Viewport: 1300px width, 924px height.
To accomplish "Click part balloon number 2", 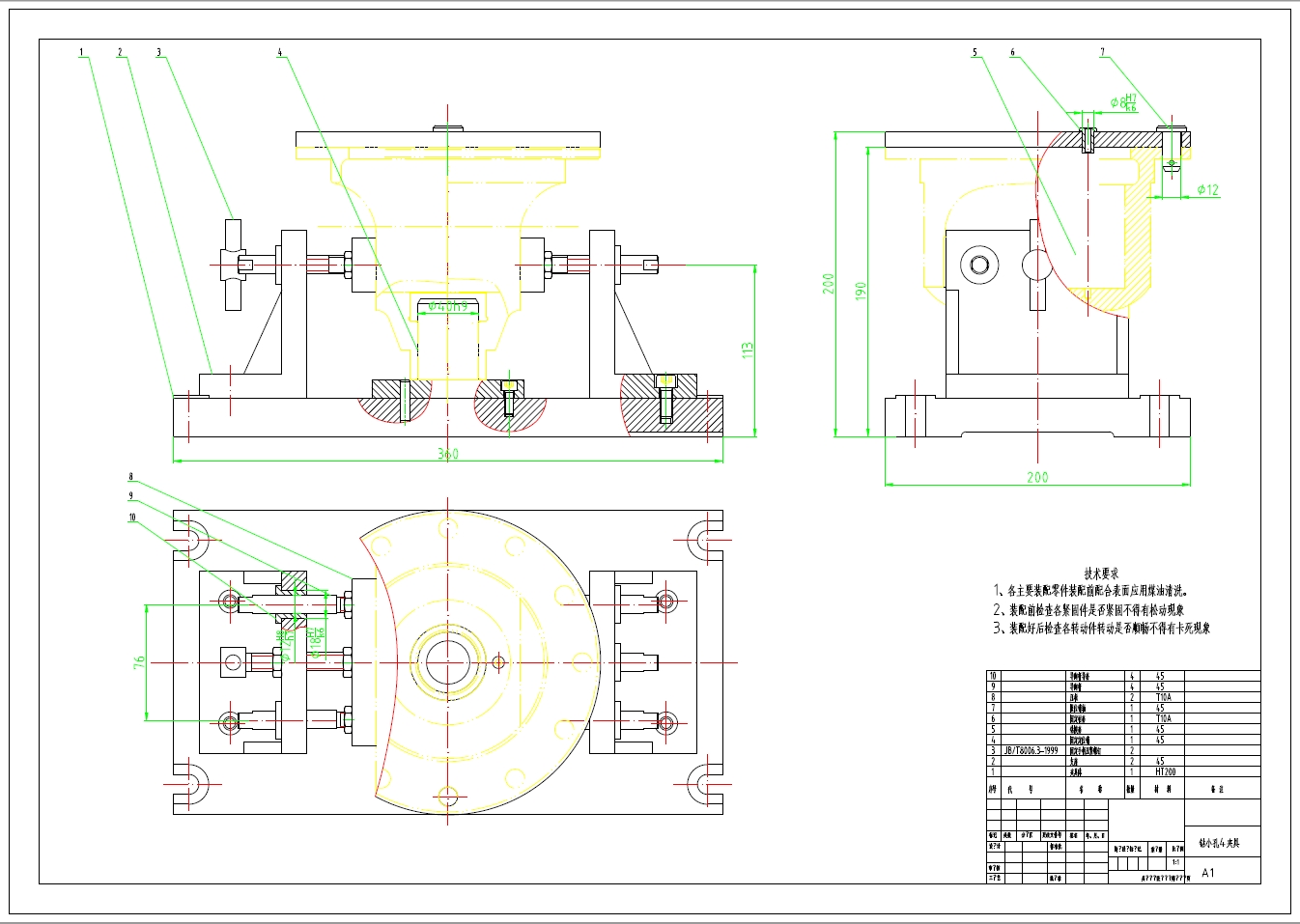I will [x=120, y=53].
